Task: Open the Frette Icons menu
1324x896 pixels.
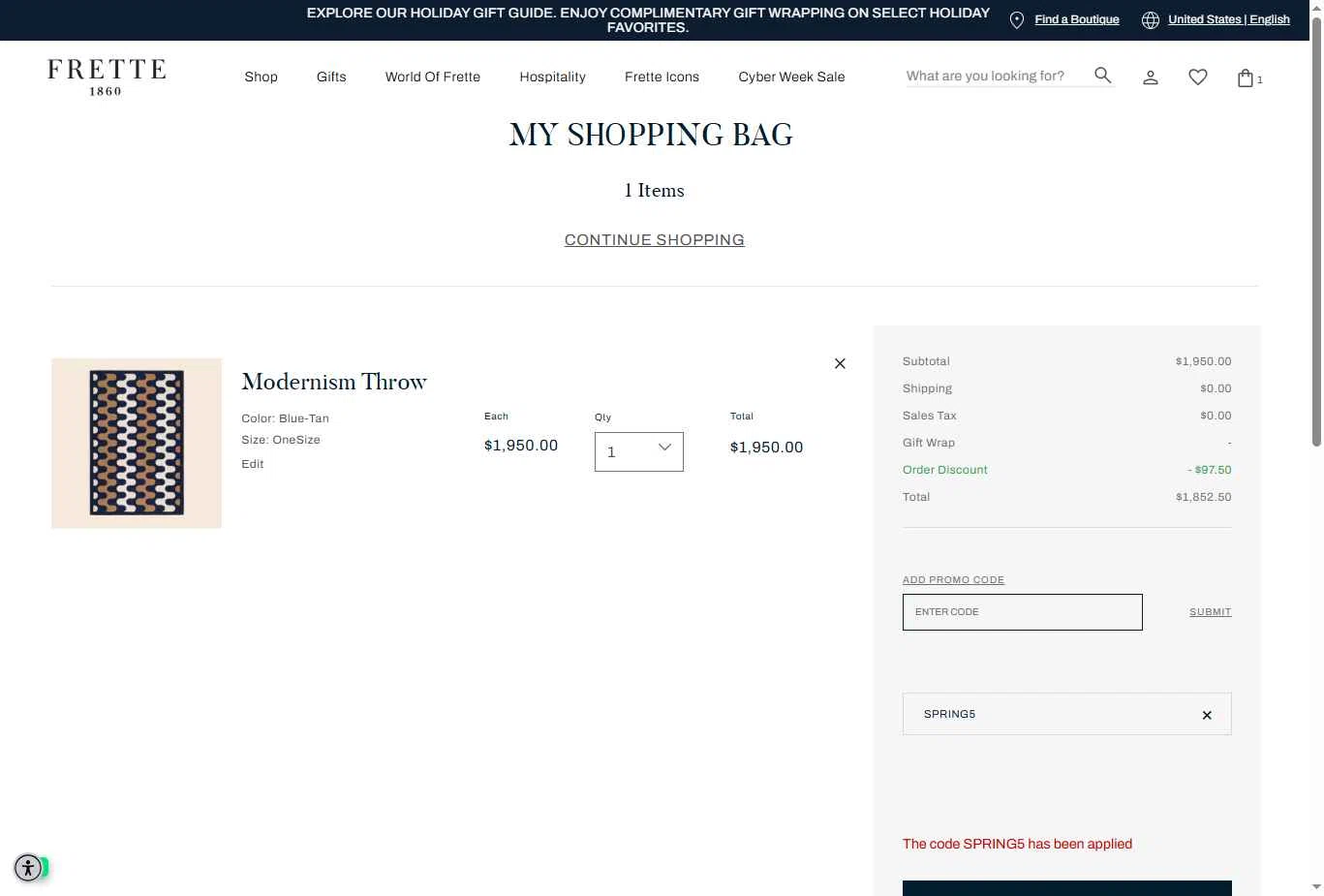Action: pos(662,77)
